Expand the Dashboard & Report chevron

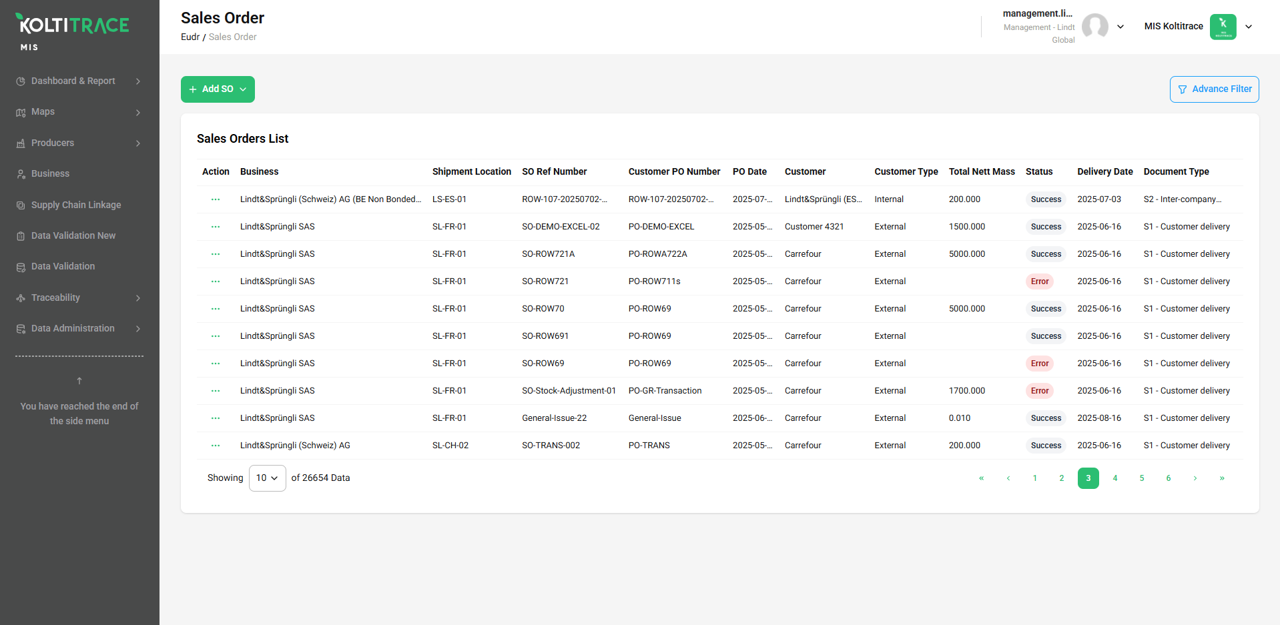tap(138, 81)
